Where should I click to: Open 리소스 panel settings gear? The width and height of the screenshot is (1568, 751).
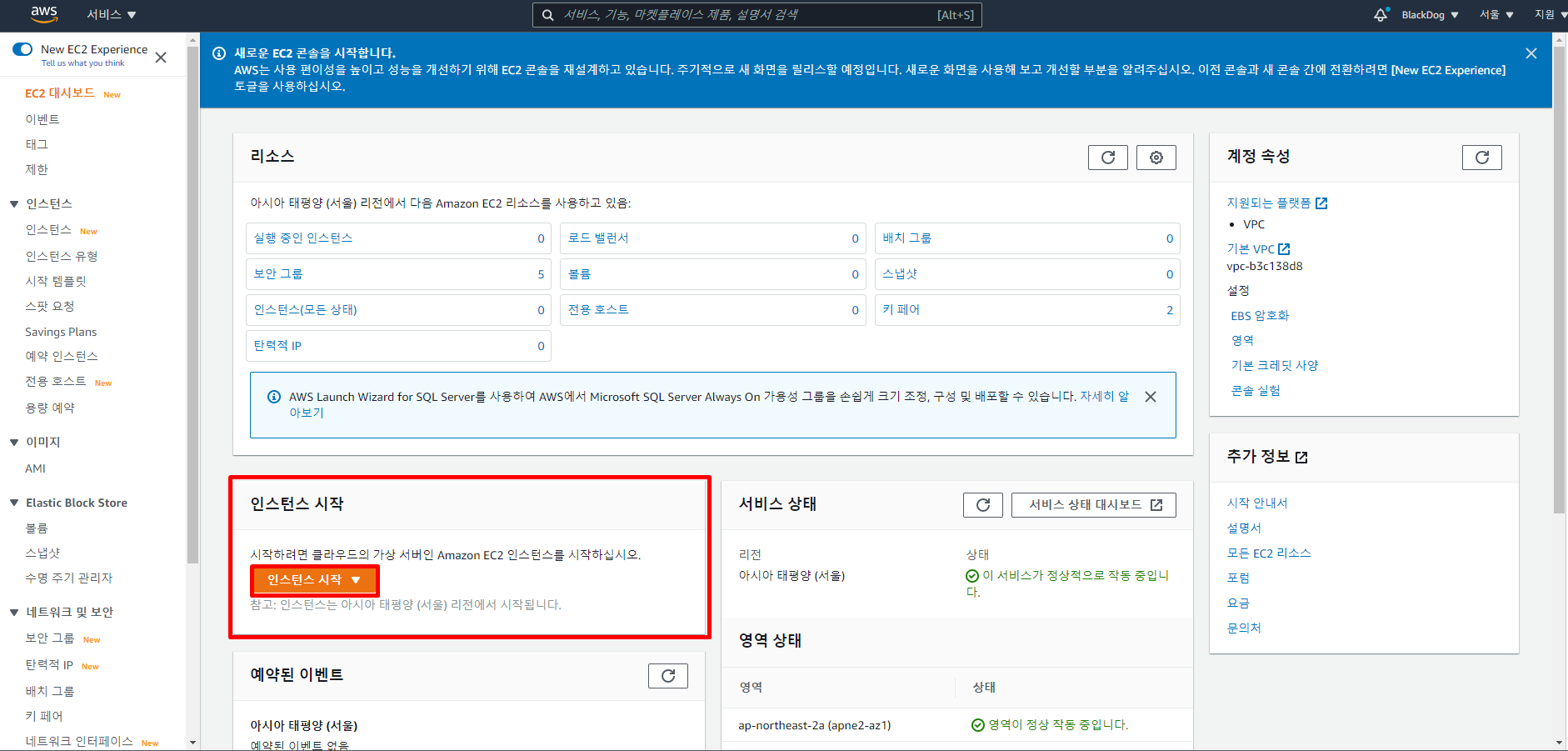pyautogui.click(x=1156, y=158)
